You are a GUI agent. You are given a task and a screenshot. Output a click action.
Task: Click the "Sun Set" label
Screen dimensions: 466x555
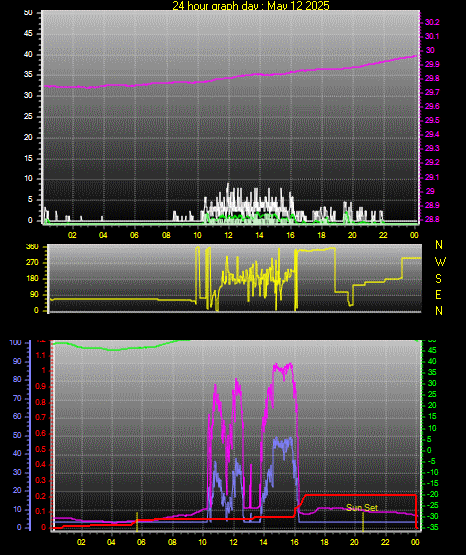[x=362, y=508]
